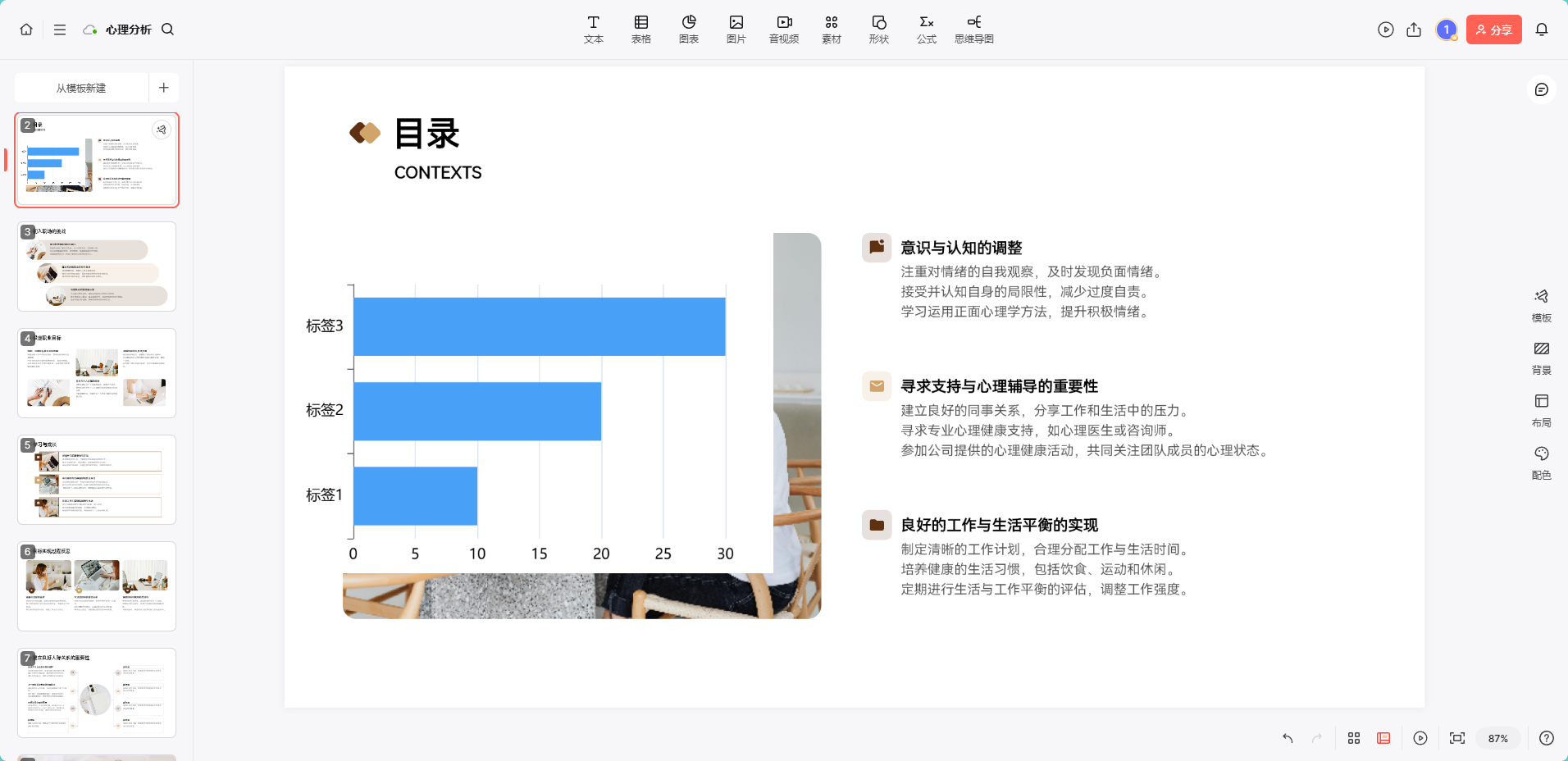Select the 目录 title text
The height and width of the screenshot is (761, 1568).
[426, 134]
